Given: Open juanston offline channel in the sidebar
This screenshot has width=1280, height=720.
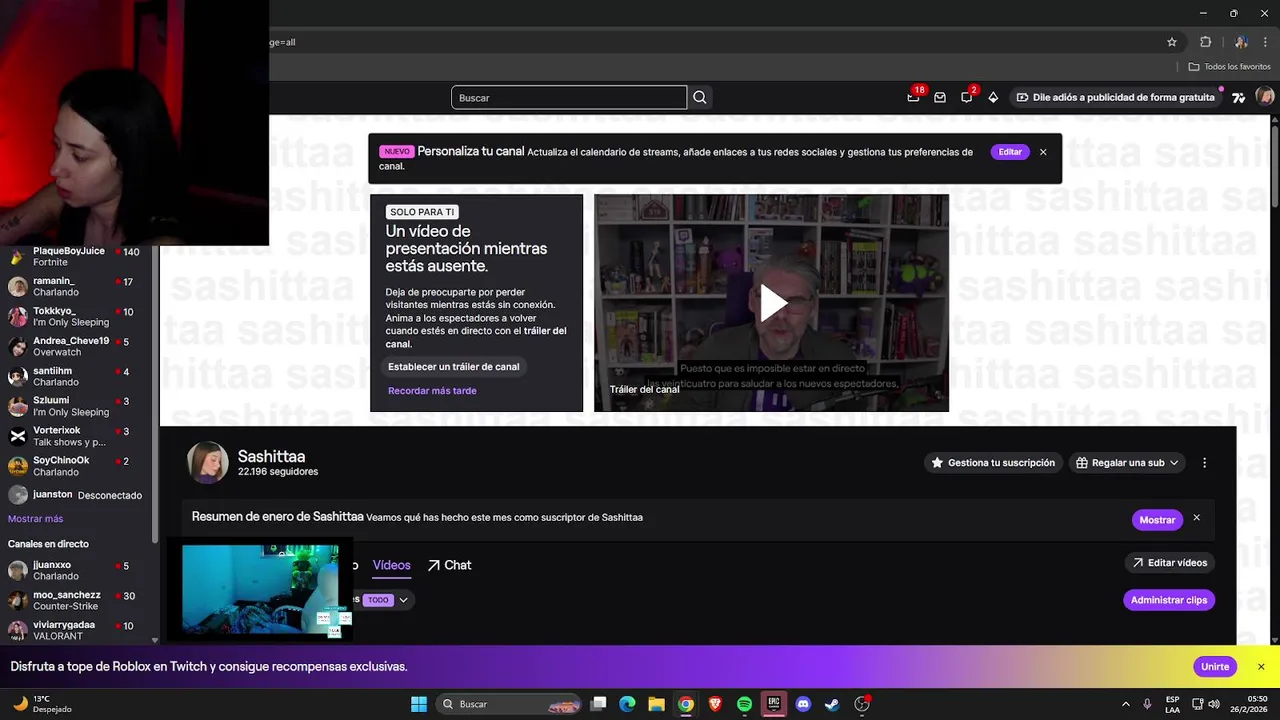Looking at the screenshot, I should pos(76,495).
